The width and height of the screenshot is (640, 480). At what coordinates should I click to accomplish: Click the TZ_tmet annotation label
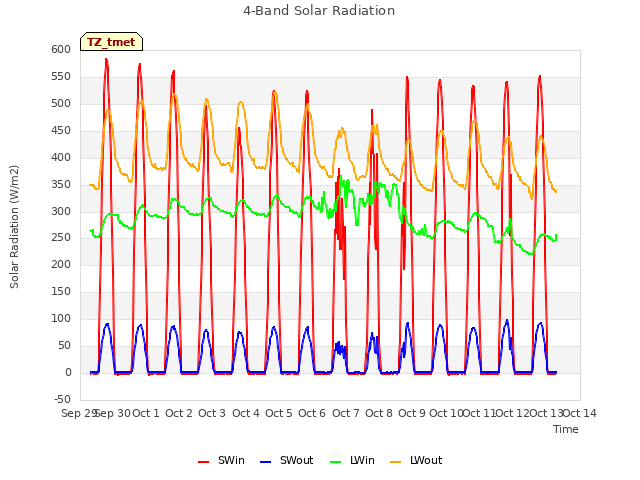coord(111,42)
